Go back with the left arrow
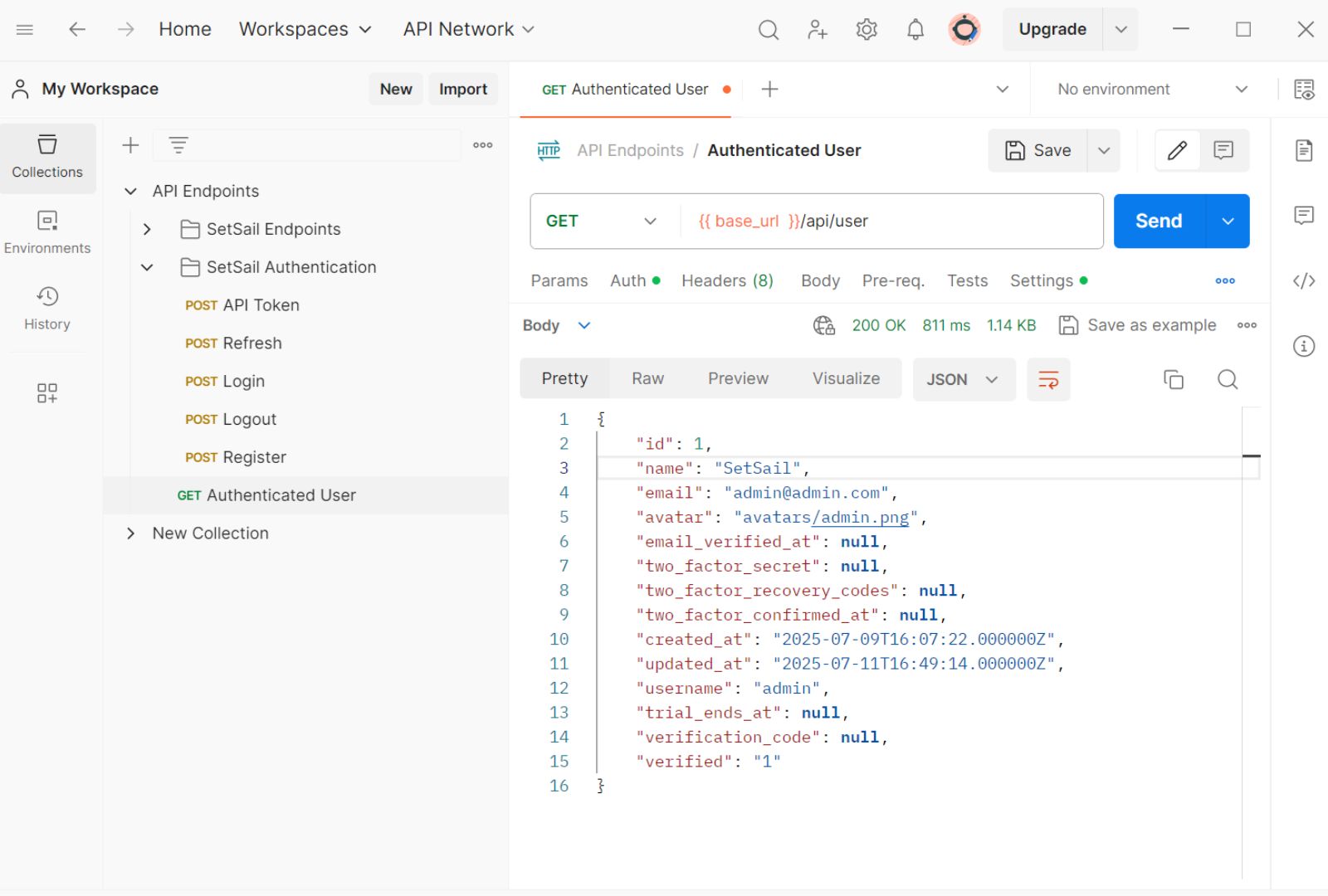This screenshot has width=1328, height=896. pyautogui.click(x=77, y=30)
